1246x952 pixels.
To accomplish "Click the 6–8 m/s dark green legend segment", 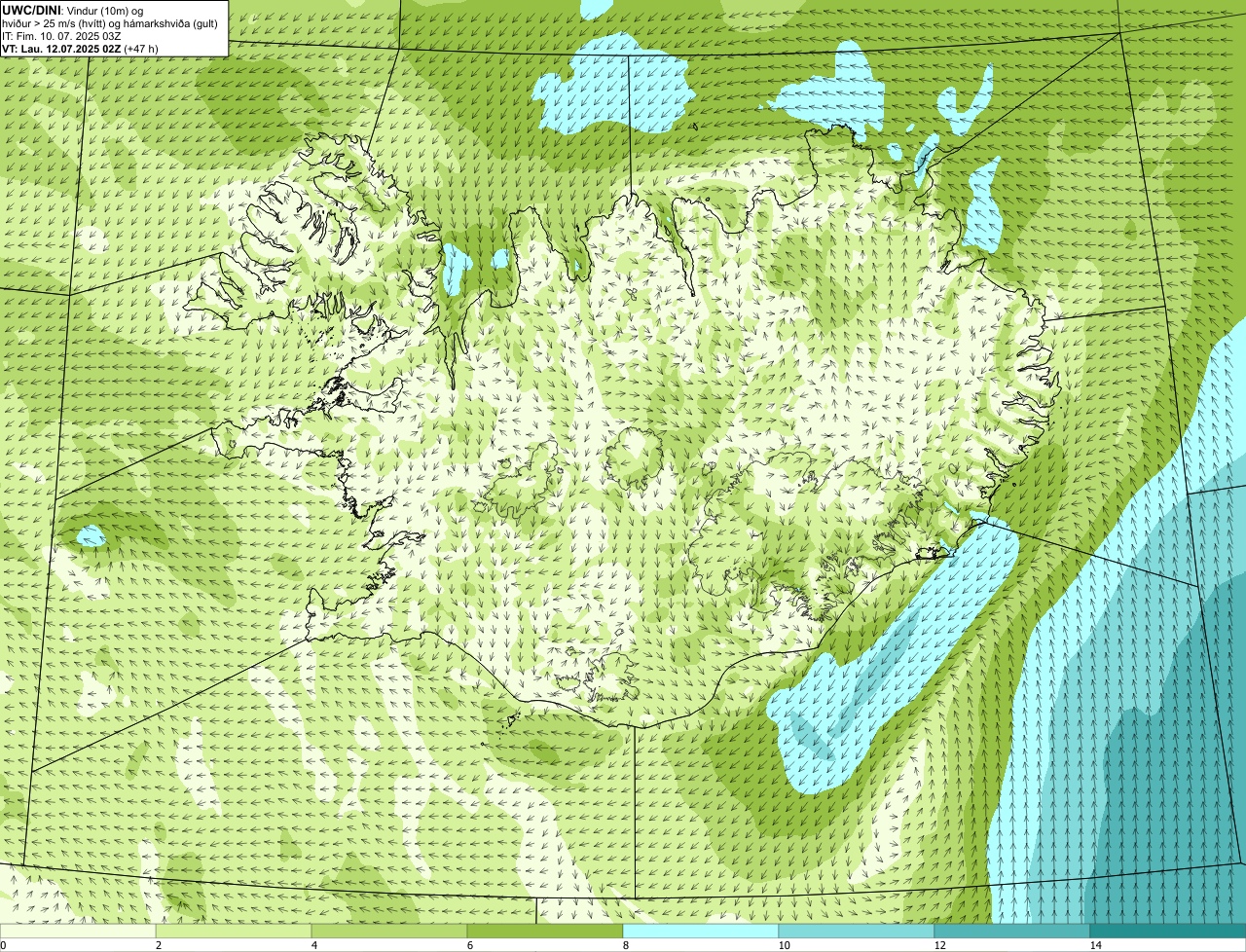I will [545, 931].
